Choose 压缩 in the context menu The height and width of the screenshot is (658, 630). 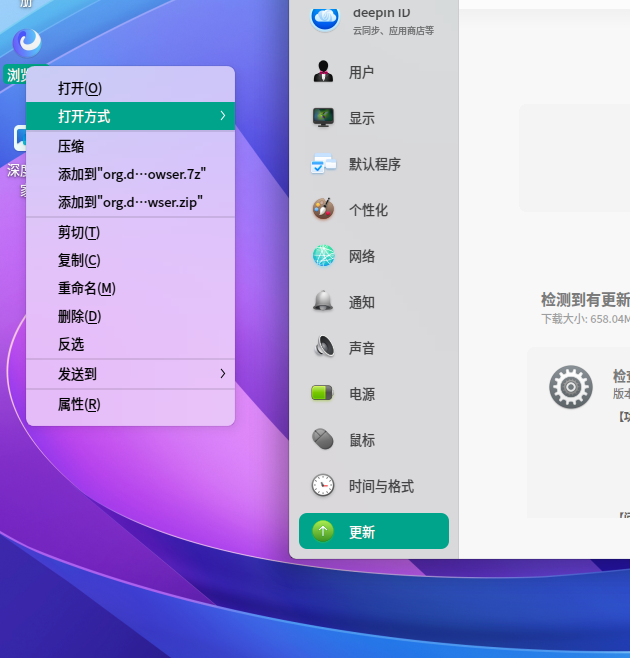point(130,146)
